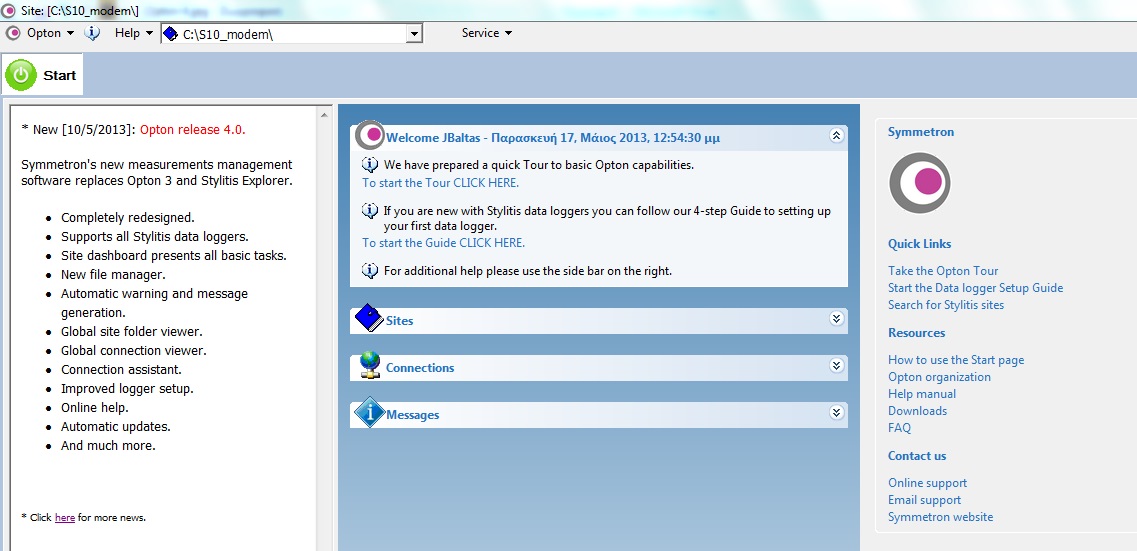
Task: Click the Messages panel title
Action: tap(413, 415)
